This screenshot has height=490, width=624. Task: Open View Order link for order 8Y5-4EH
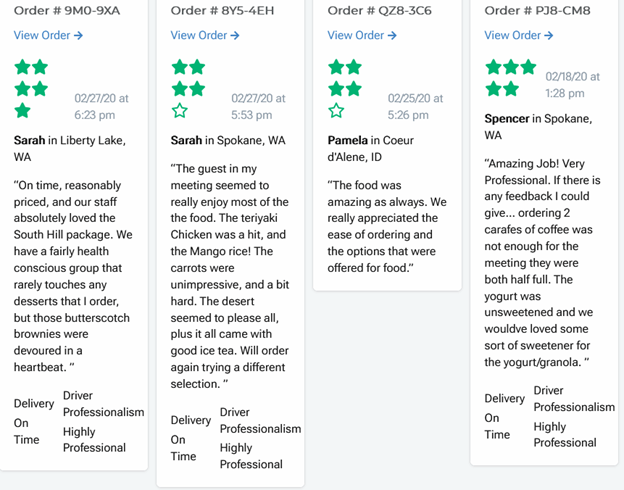pos(205,35)
